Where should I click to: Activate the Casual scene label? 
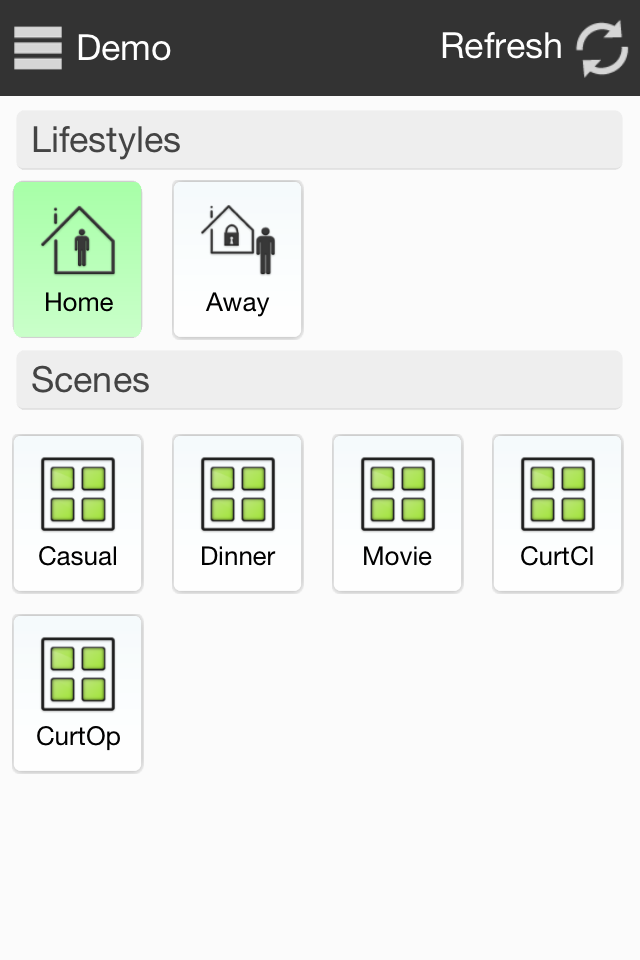(x=78, y=556)
